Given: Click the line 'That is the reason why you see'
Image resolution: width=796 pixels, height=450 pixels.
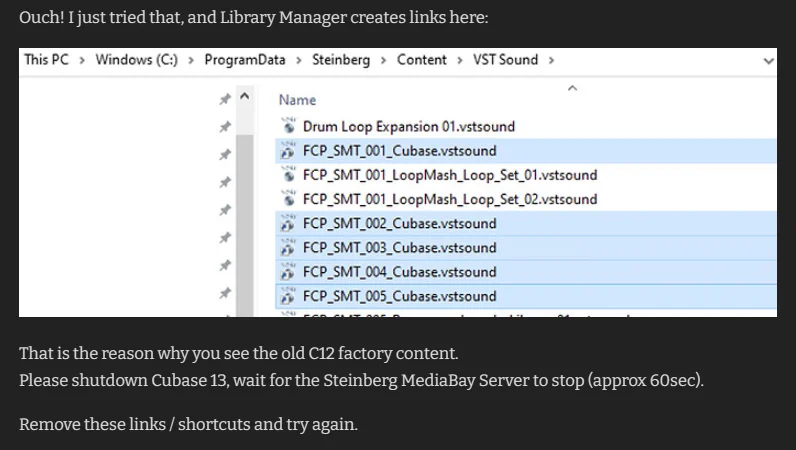Looking at the screenshot, I should (239, 353).
